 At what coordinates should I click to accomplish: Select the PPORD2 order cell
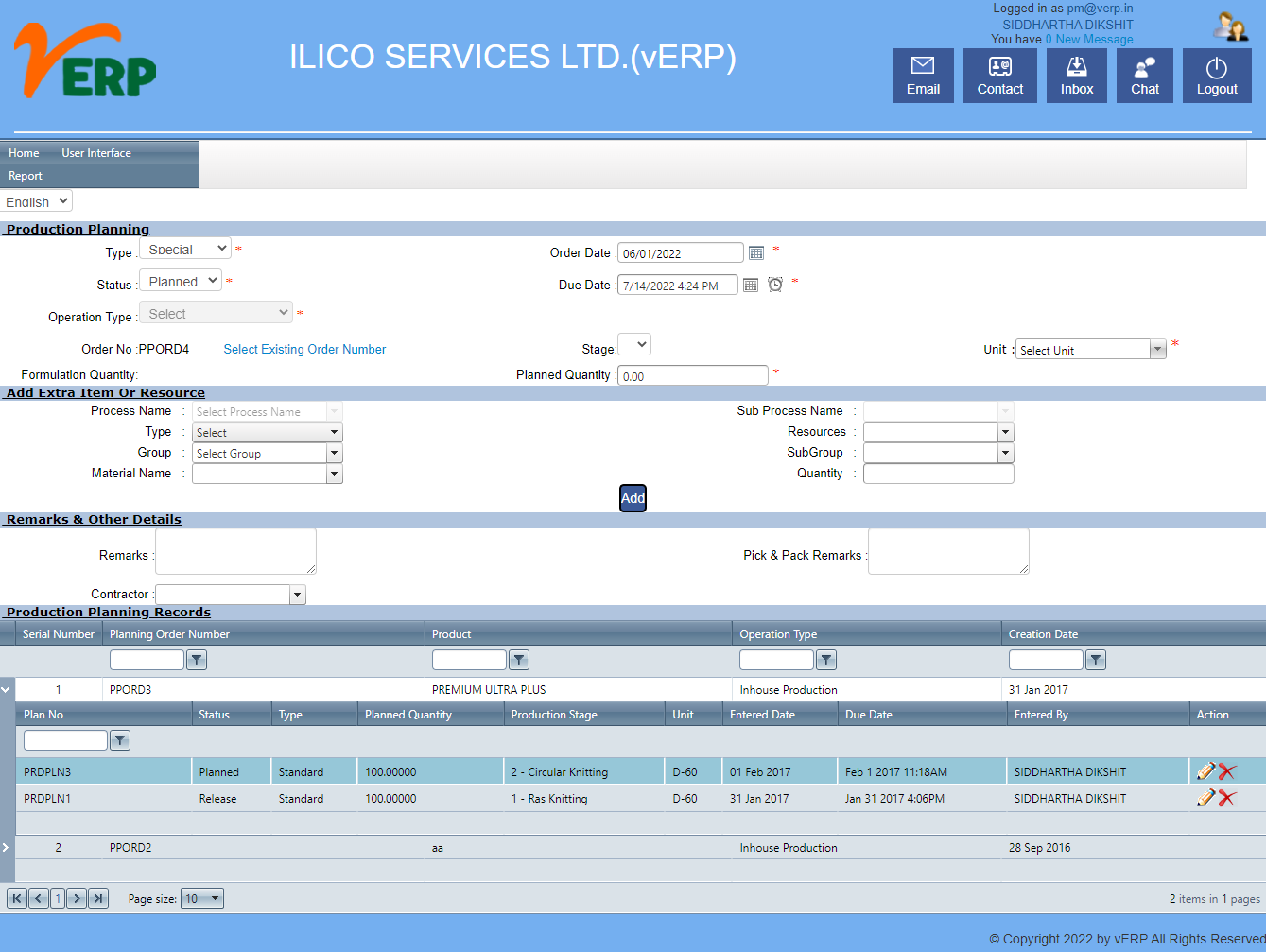264,847
